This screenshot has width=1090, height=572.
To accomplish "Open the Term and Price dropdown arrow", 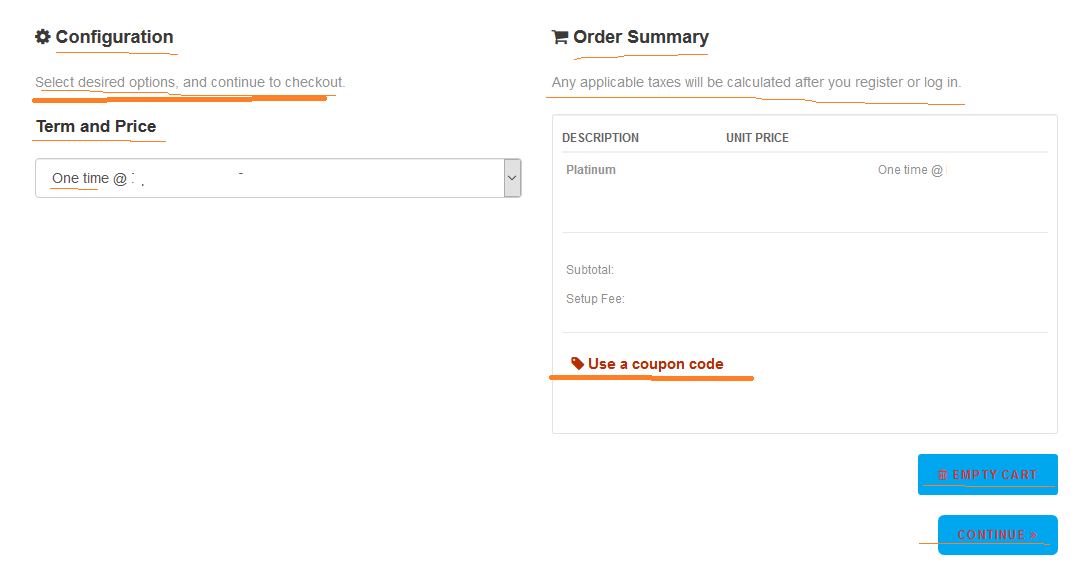I will point(512,178).
